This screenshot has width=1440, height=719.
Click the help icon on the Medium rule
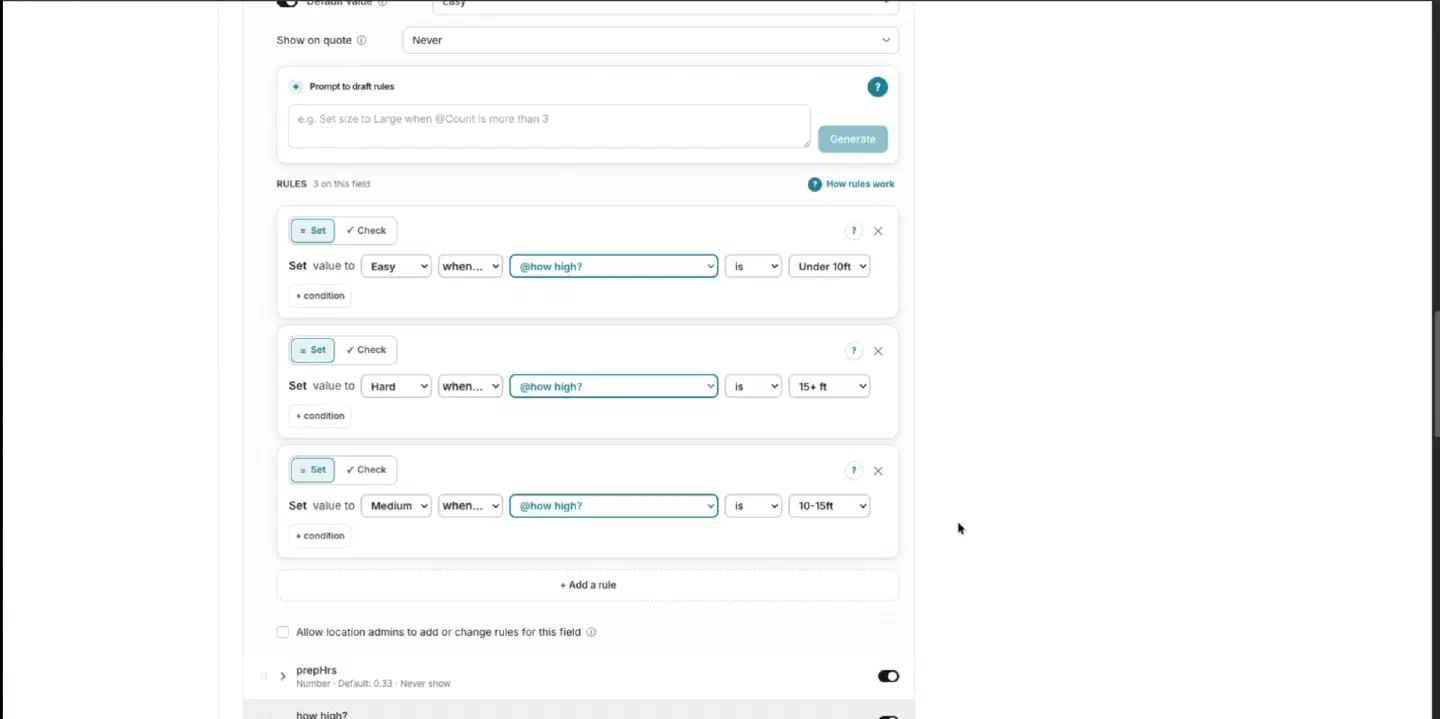(853, 471)
